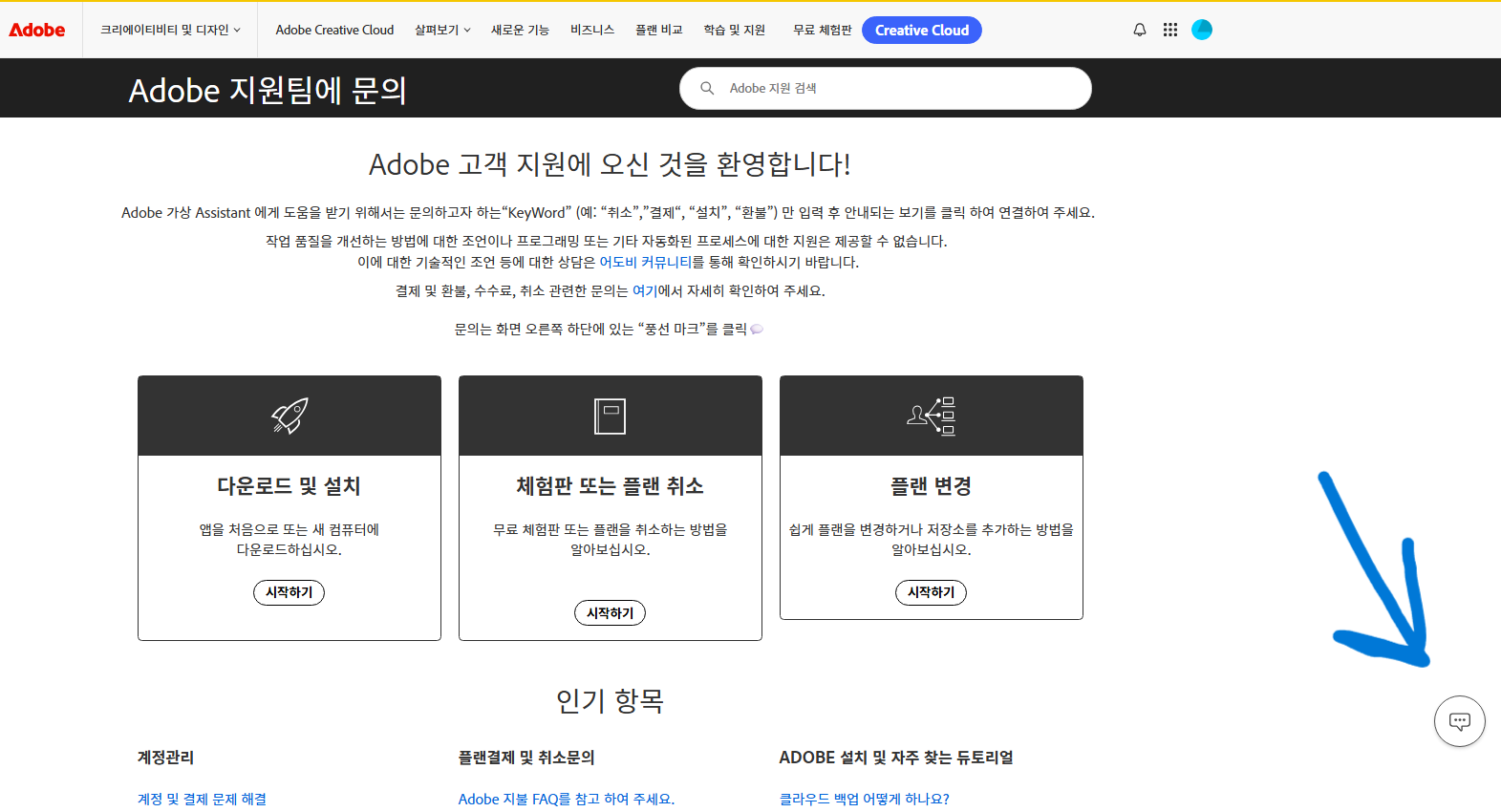
Task: Open the 어도비 커뮤니티 link
Action: pyautogui.click(x=645, y=262)
